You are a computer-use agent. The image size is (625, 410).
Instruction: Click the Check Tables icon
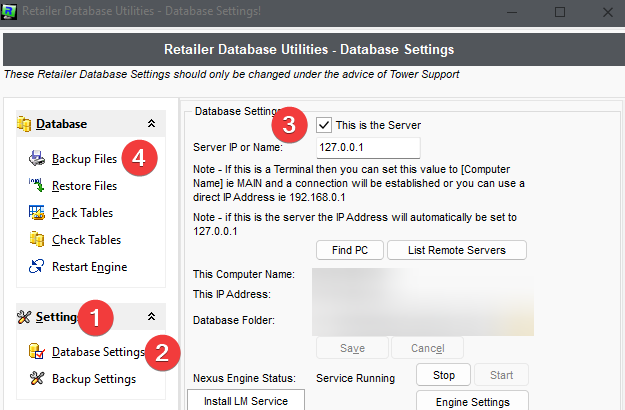tap(37, 239)
